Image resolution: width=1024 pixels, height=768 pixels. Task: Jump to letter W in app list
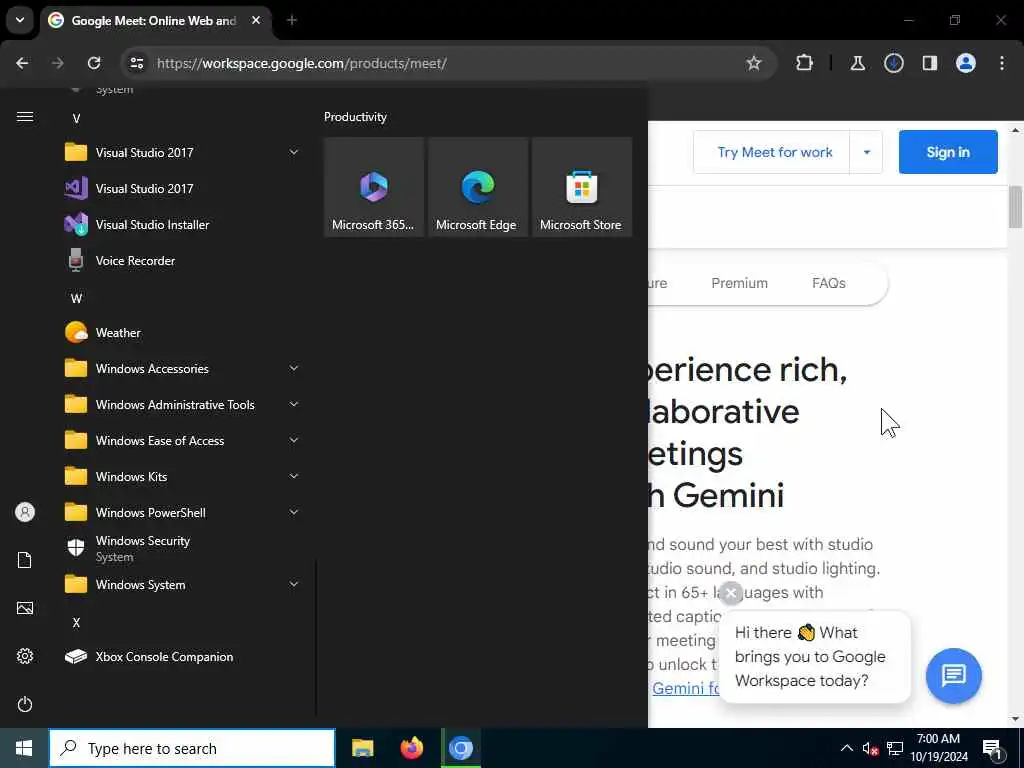[76, 298]
